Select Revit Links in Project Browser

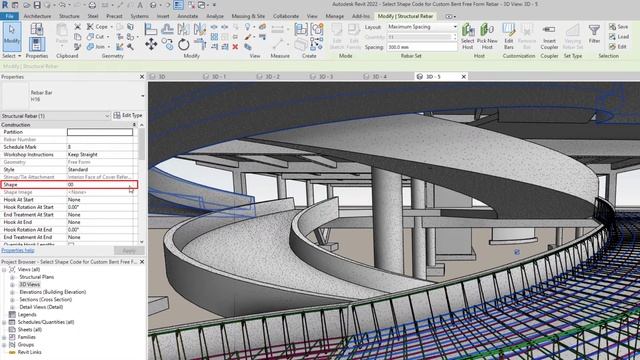pos(29,352)
